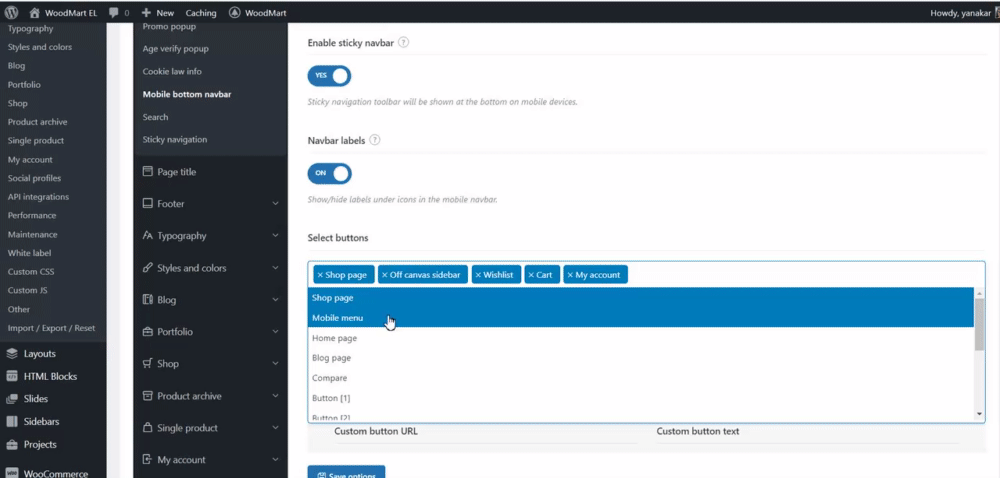Click the Single product bag icon
Image resolution: width=1000 pixels, height=478 pixels.
tap(148, 428)
